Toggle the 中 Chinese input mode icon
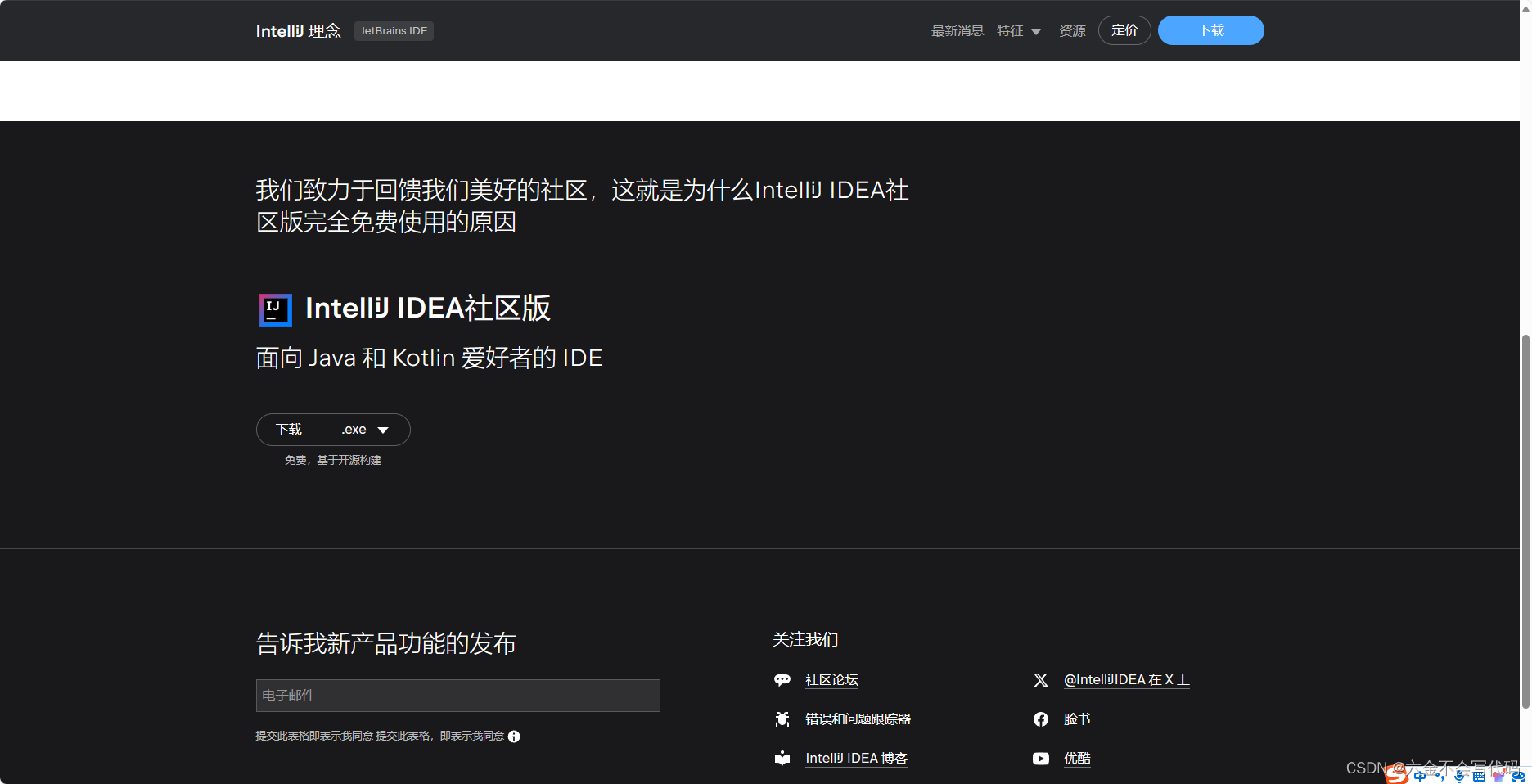This screenshot has width=1532, height=784. click(1419, 776)
